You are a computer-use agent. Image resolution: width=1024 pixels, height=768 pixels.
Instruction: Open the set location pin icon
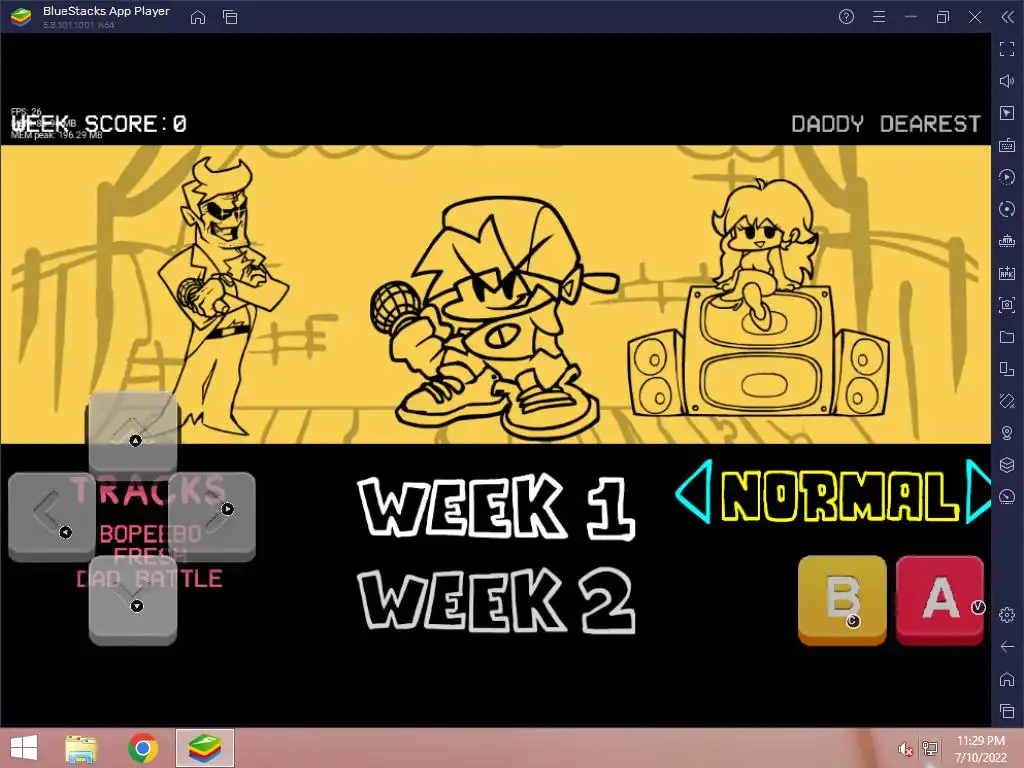coord(1006,433)
